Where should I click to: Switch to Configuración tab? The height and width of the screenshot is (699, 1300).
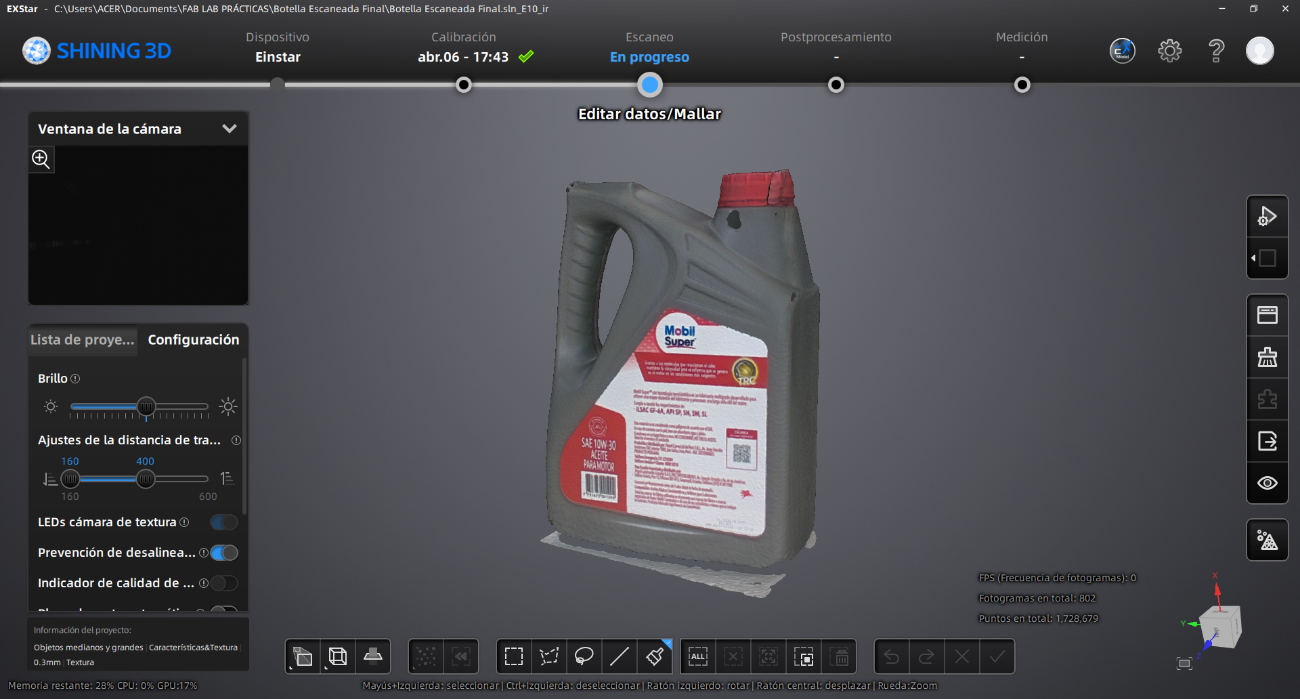click(193, 340)
